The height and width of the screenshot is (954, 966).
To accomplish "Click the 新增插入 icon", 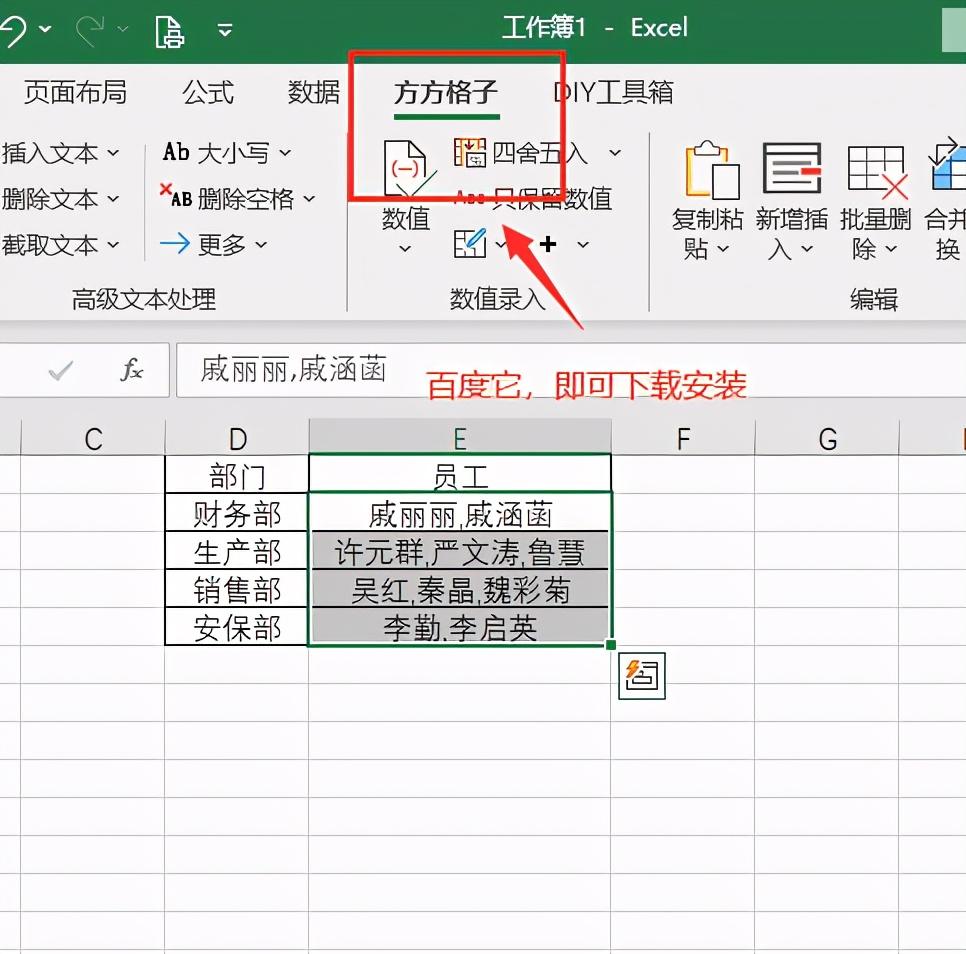I will pos(792,168).
